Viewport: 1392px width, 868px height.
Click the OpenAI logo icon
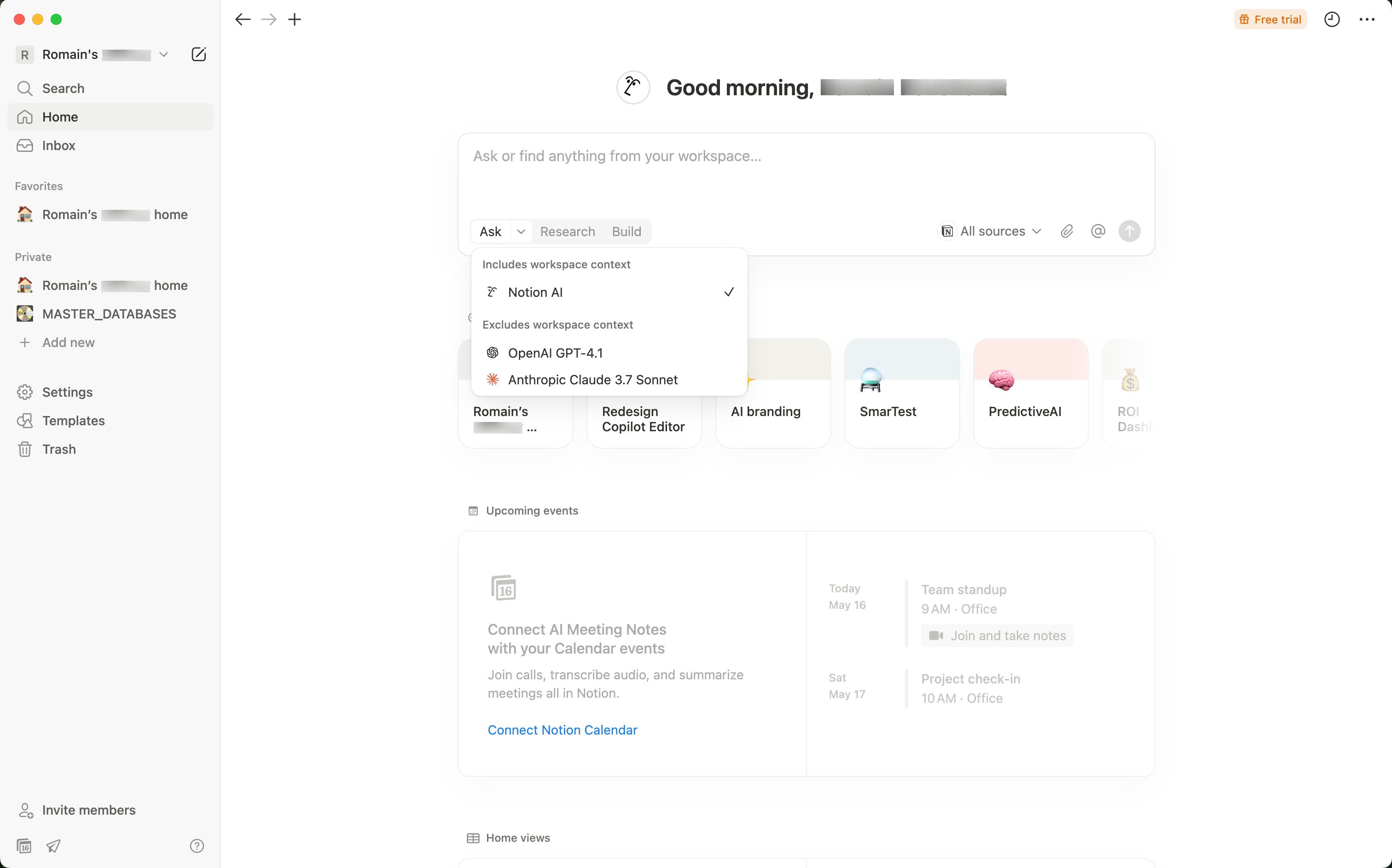(x=493, y=353)
